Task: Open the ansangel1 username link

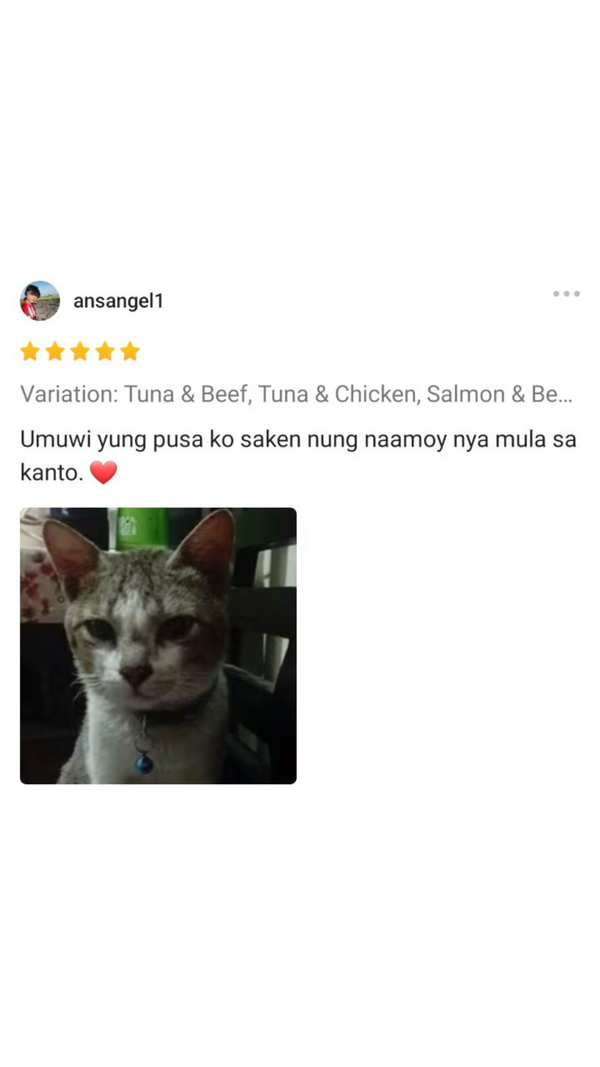Action: pos(118,301)
